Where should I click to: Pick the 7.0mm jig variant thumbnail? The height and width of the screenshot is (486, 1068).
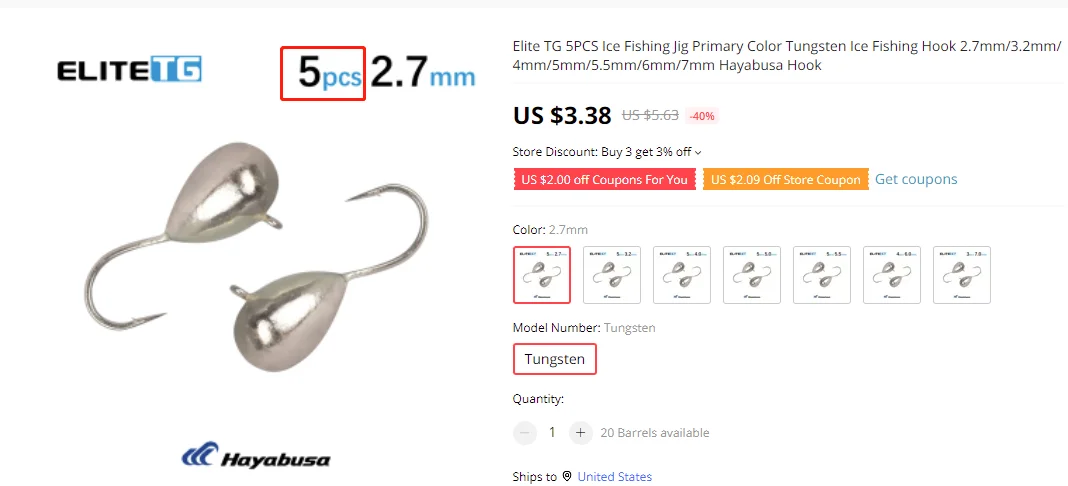[x=962, y=274]
